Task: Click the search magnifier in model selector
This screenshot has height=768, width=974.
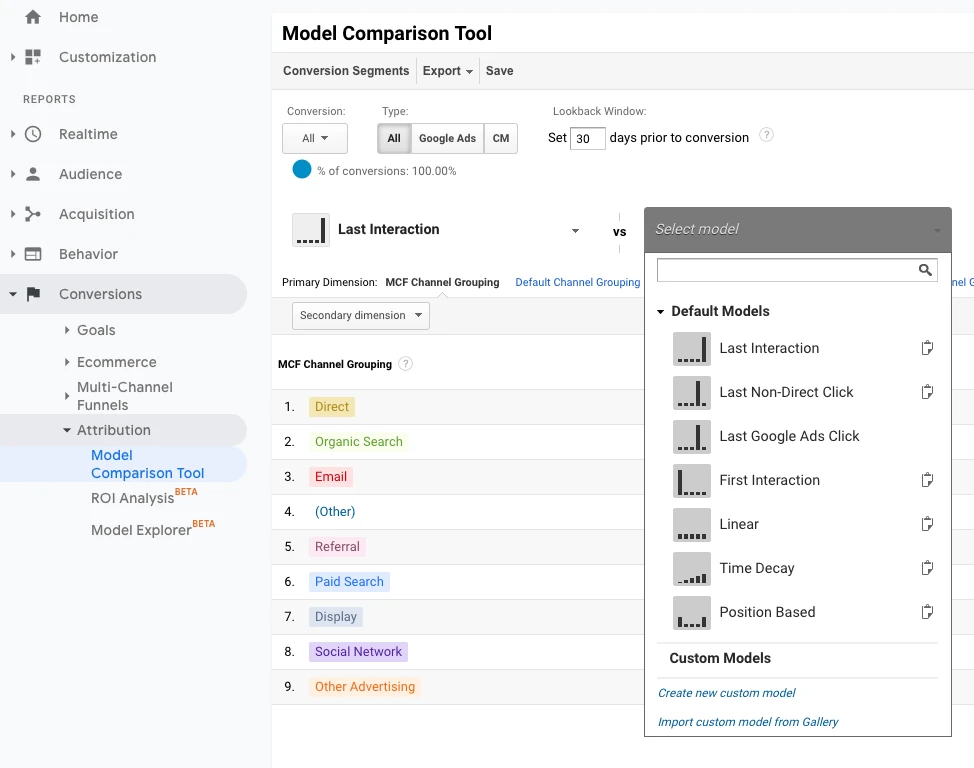Action: click(x=925, y=270)
